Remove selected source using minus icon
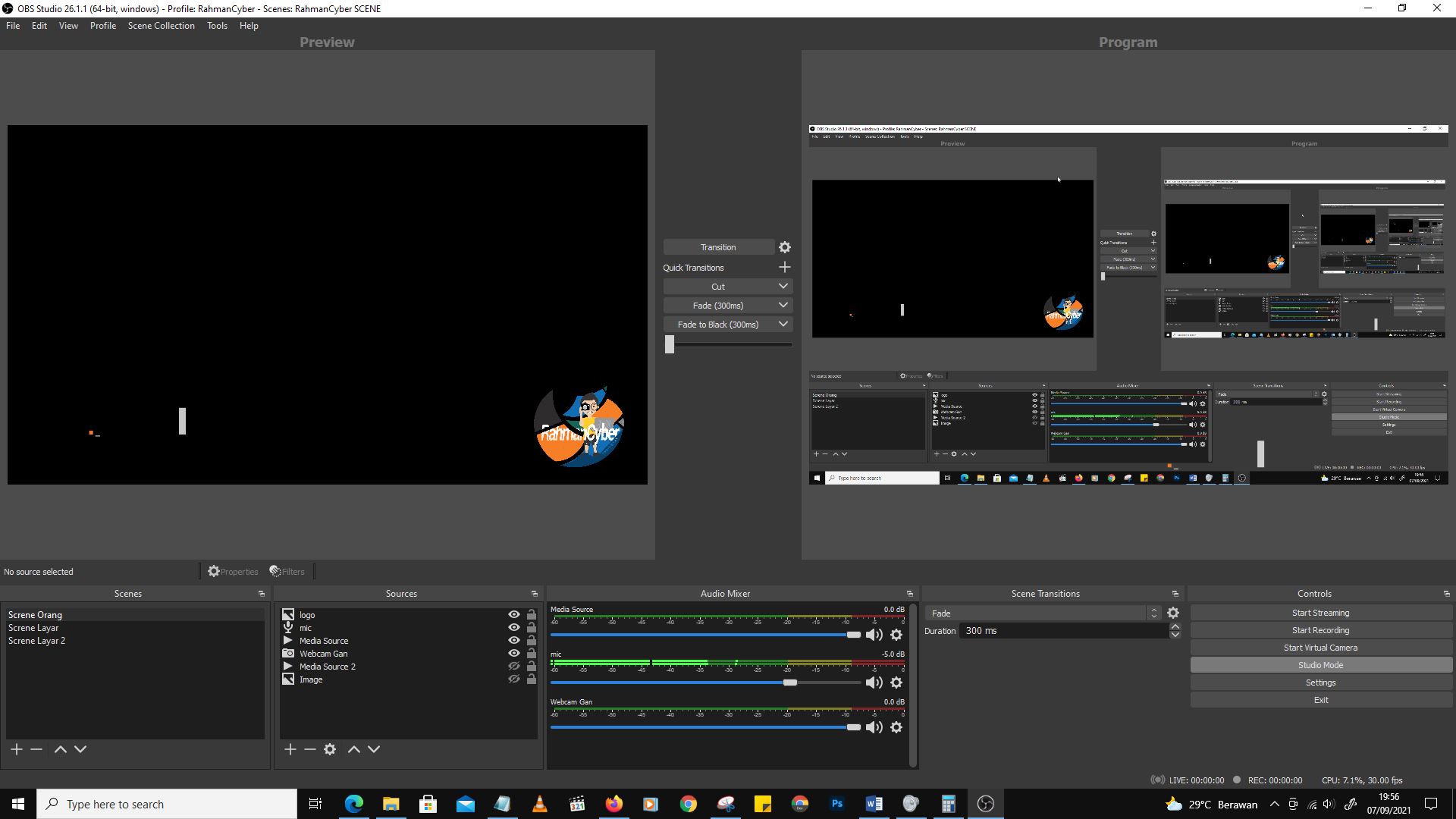This screenshot has height=819, width=1456. click(309, 749)
